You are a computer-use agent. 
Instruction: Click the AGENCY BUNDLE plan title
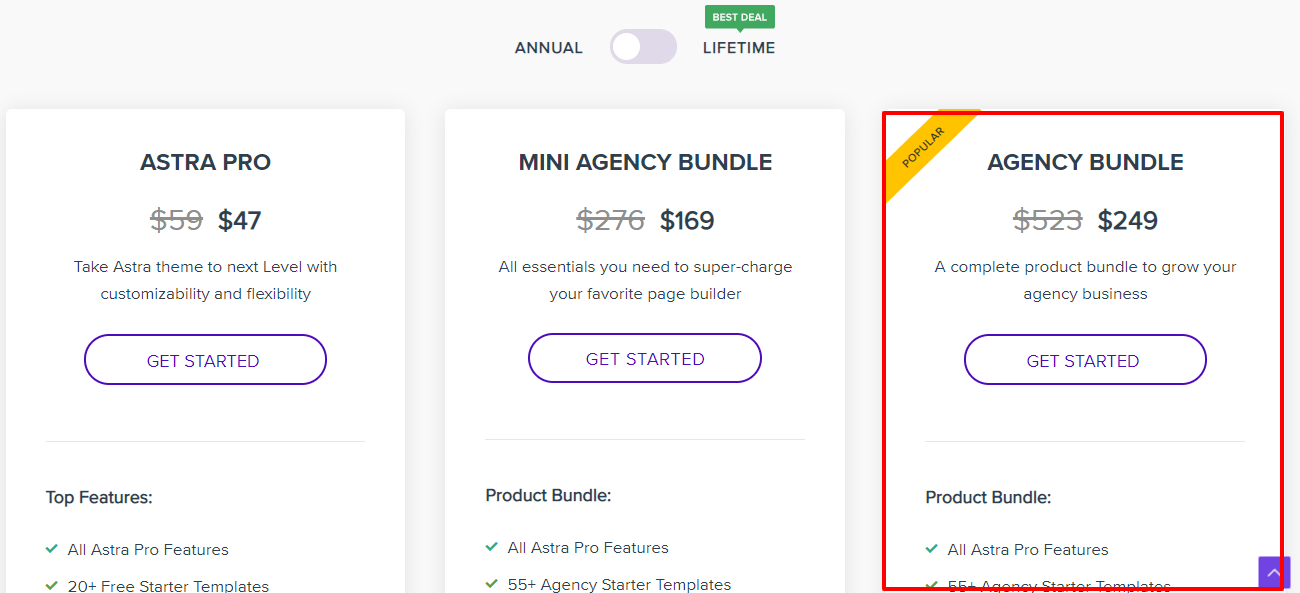[1085, 162]
